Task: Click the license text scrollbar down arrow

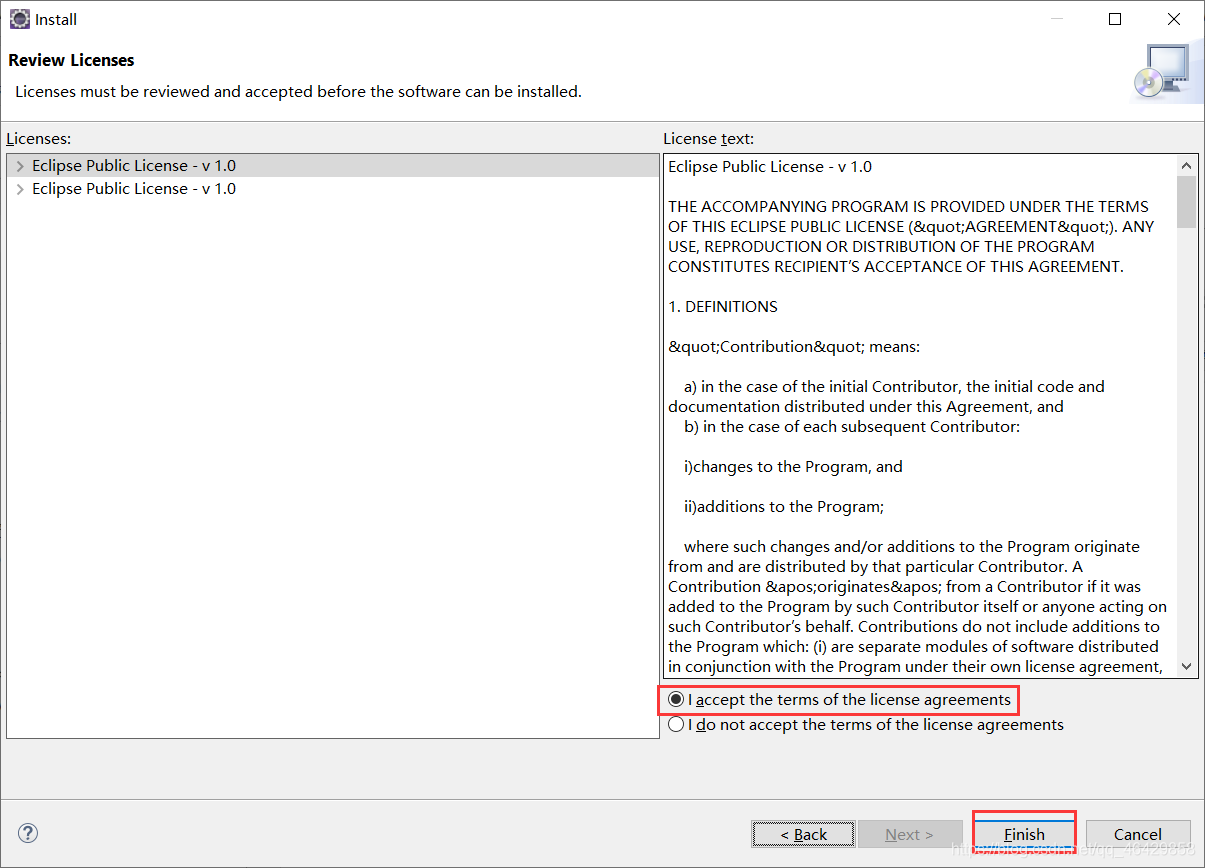Action: [x=1187, y=666]
